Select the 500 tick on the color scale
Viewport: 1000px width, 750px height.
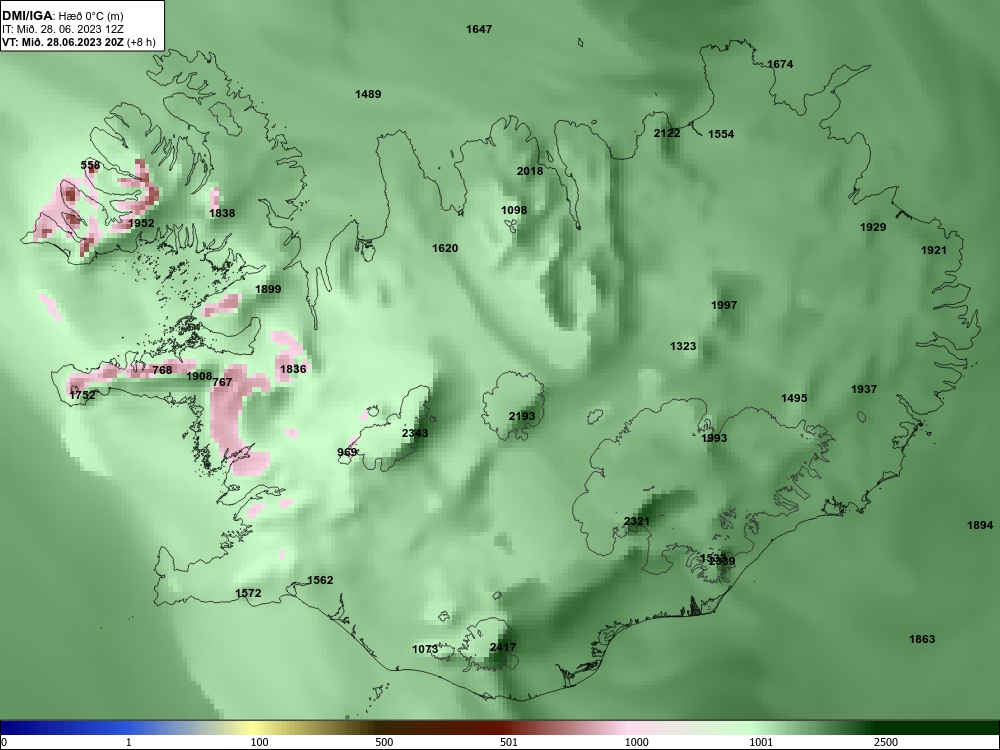pyautogui.click(x=384, y=743)
